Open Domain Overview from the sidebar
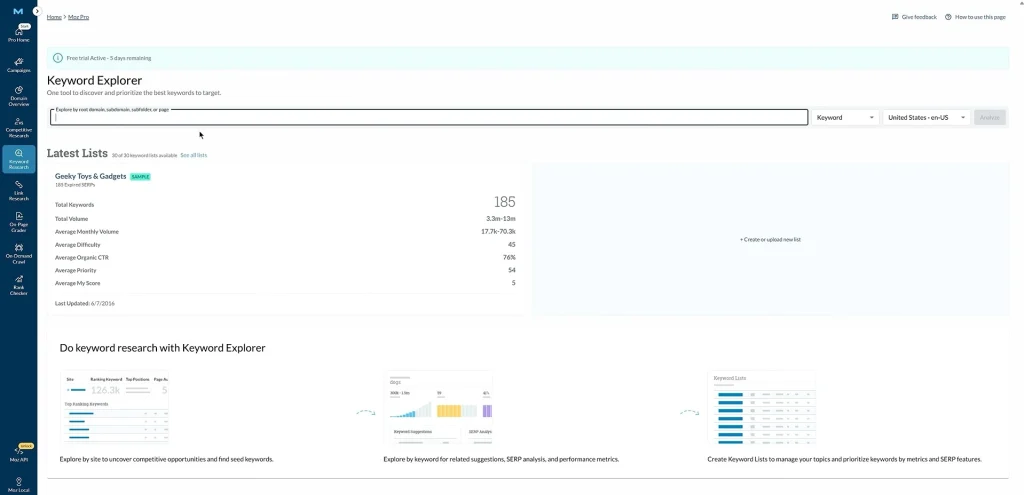1024x495 pixels. coord(18,96)
